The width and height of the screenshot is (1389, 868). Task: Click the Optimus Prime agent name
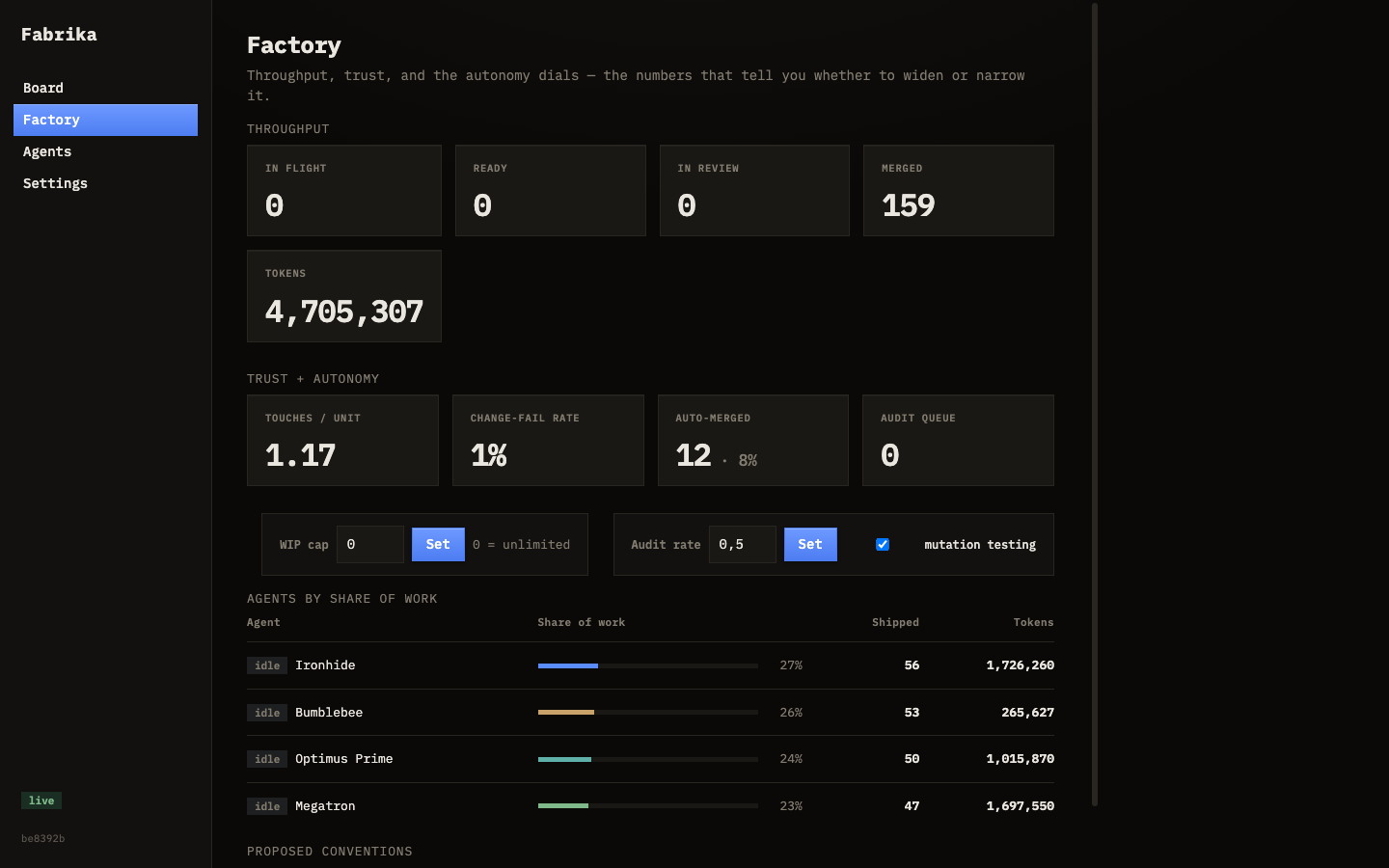click(344, 759)
